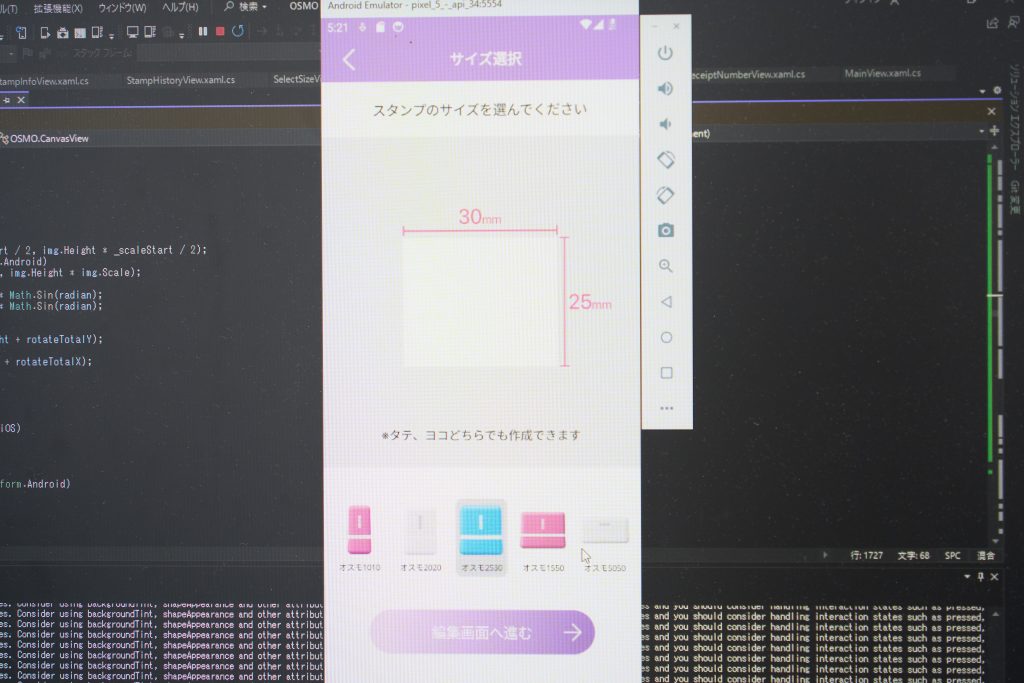Pause debugging in Visual Studio
This screenshot has height=683, width=1024.
click(x=203, y=31)
